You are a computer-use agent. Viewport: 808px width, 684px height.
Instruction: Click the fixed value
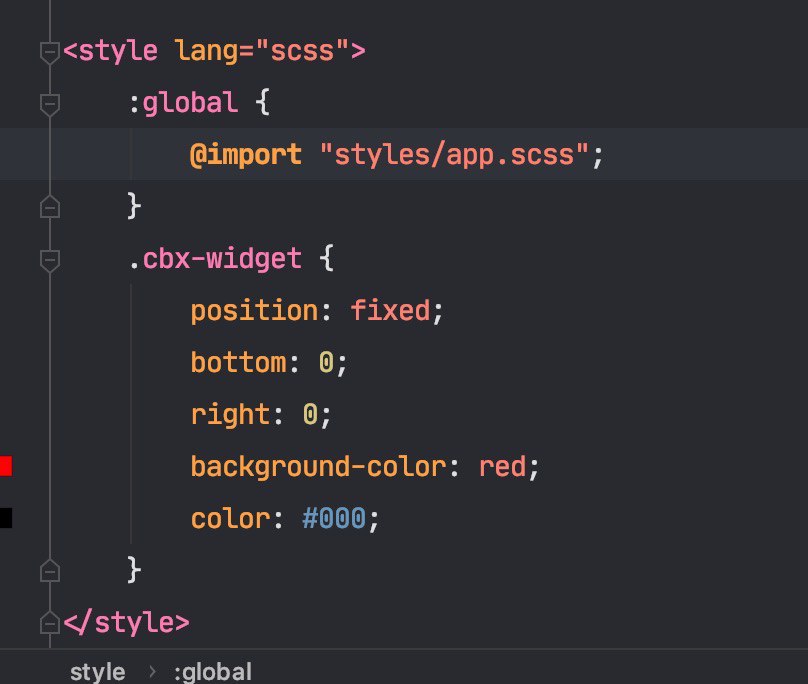[x=390, y=310]
